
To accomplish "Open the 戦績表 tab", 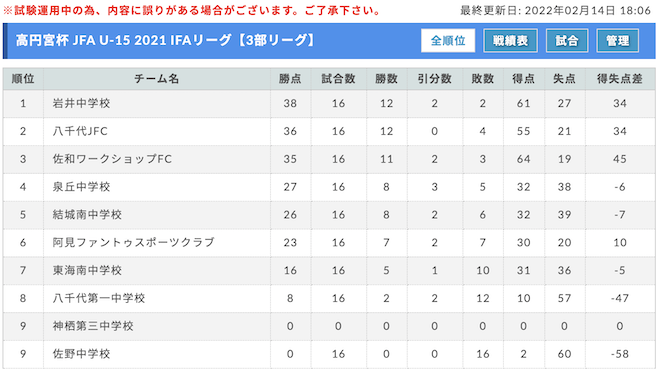I will click(510, 41).
